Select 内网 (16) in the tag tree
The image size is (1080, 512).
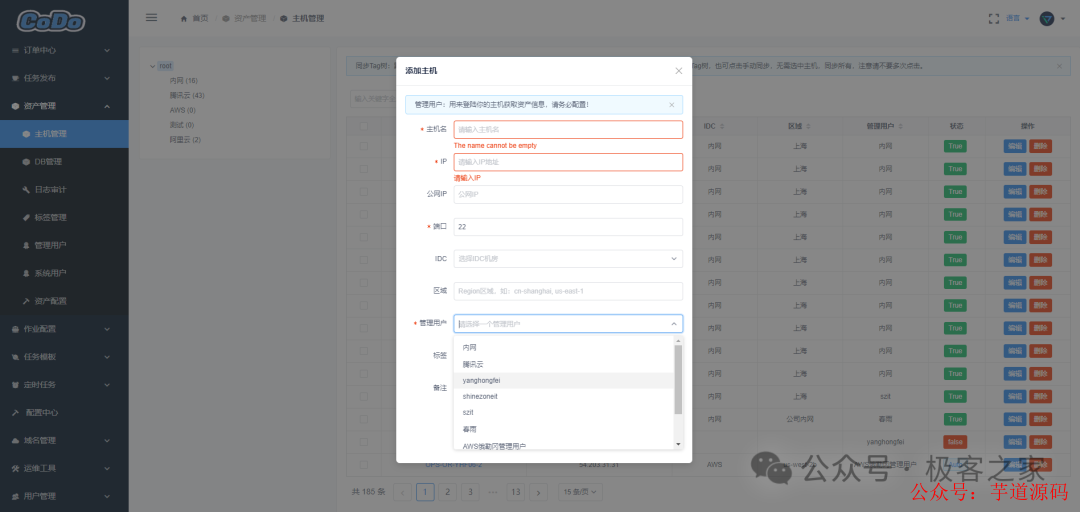[x=183, y=81]
